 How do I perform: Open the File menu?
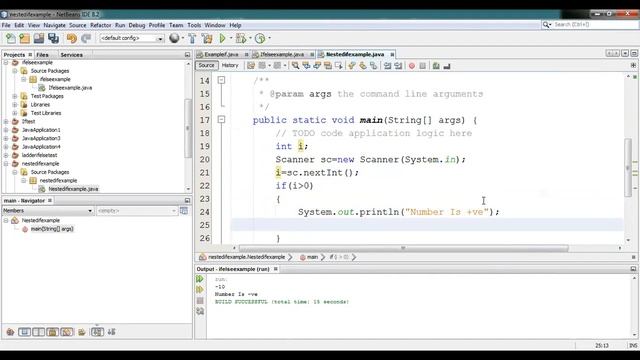click(x=6, y=25)
